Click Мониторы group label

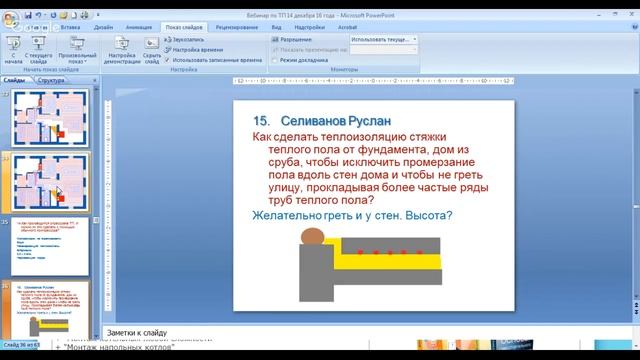[x=344, y=69]
